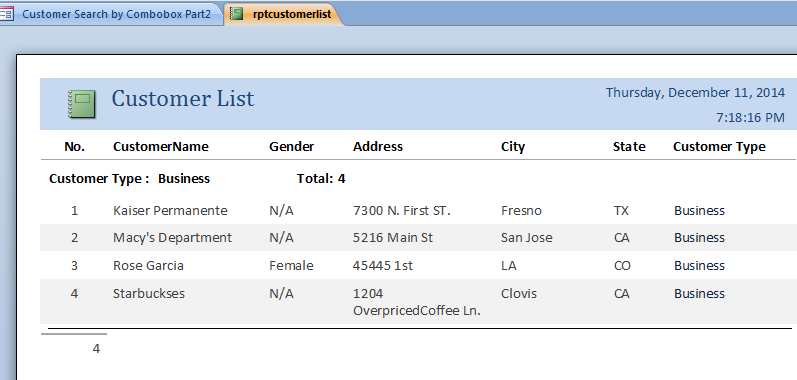Click address 5216 Main St
Viewport: 797px width, 380px height.
click(x=393, y=238)
